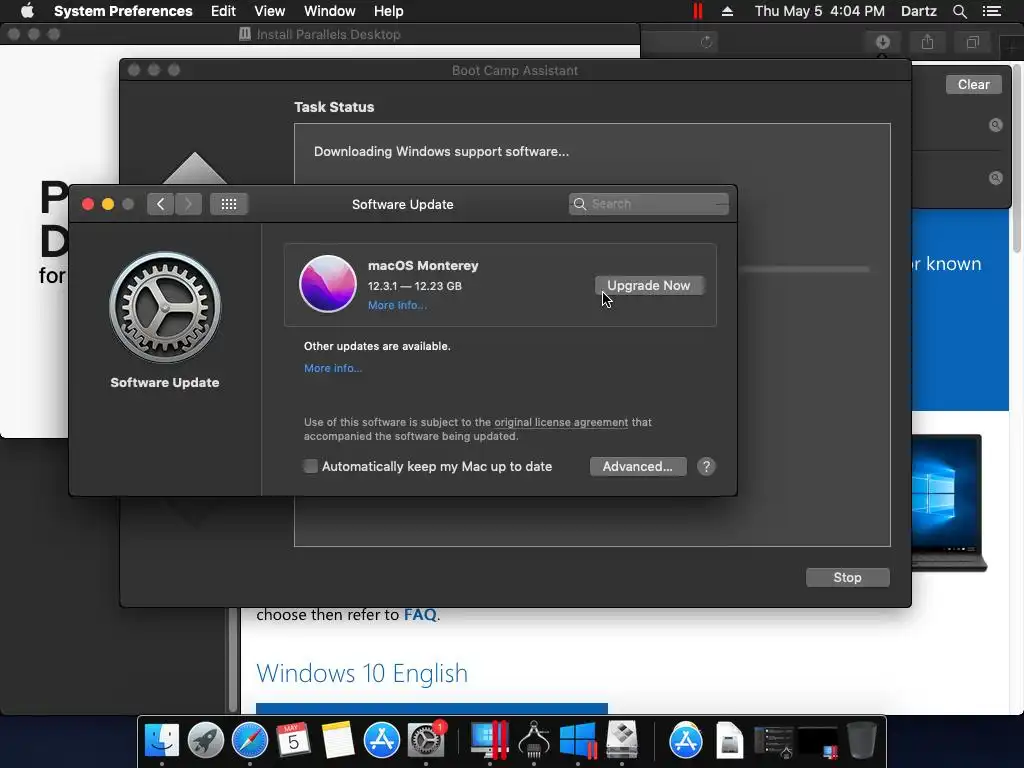Open the FAQ link on the web page
The width and height of the screenshot is (1024, 768).
point(420,615)
